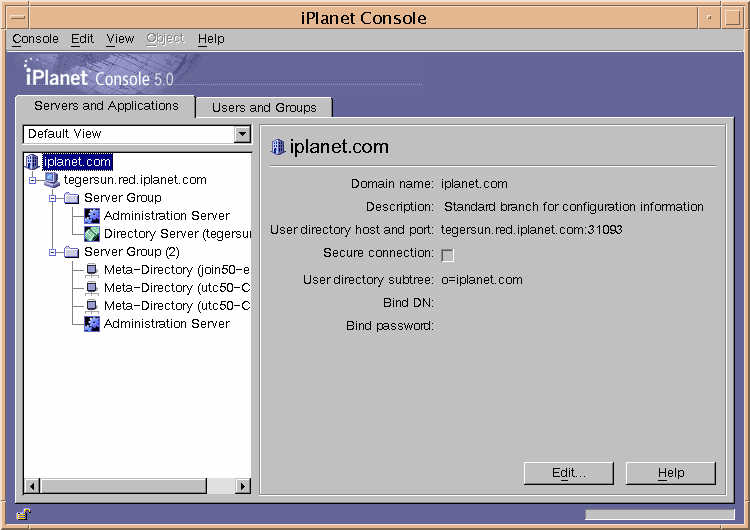The image size is (750, 530).
Task: Click the second Meta-Directory (utc50-C icon
Action: point(92,306)
